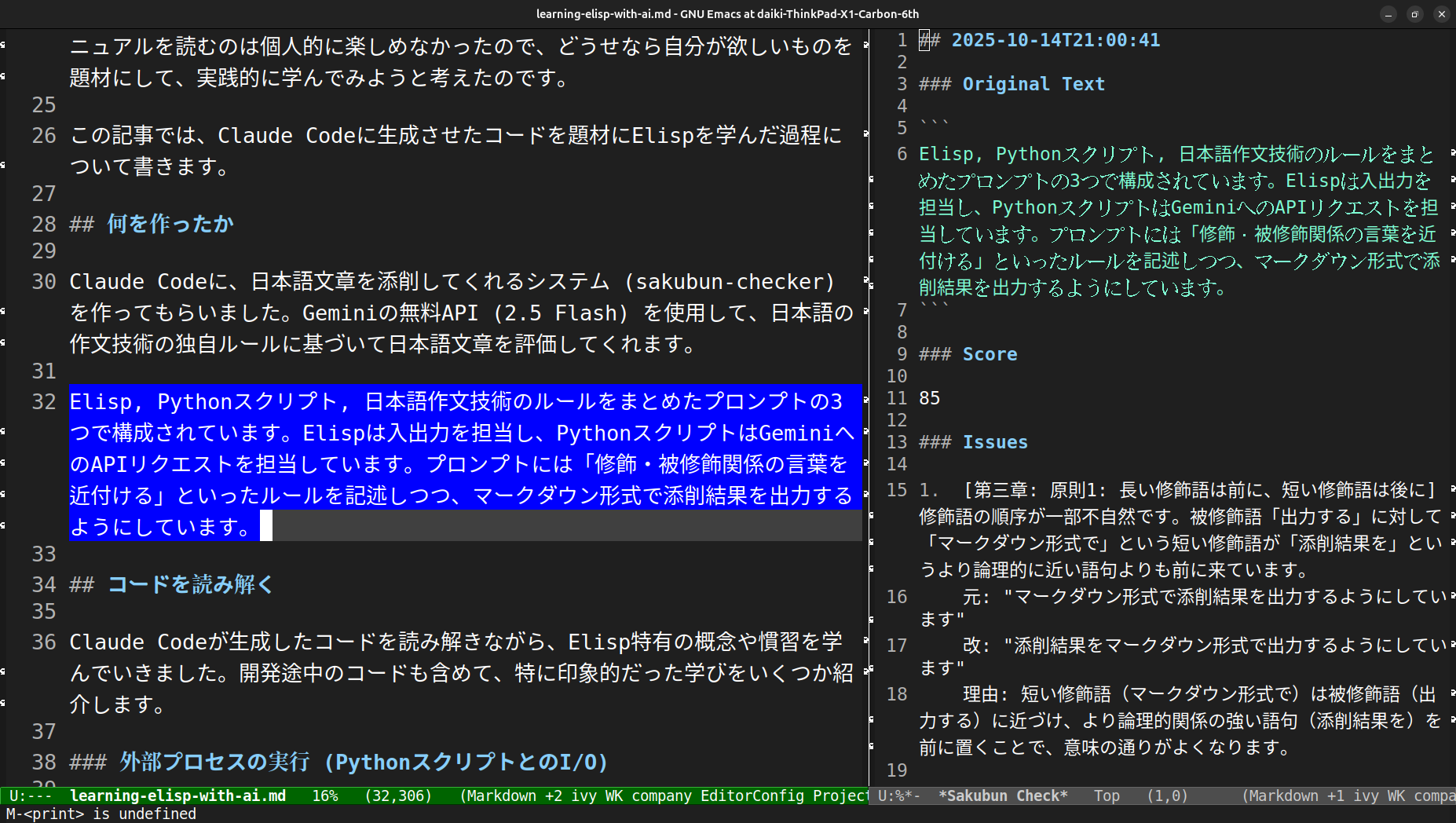Click the *Sakubun Check* buffer name in mode line

pyautogui.click(x=1003, y=796)
